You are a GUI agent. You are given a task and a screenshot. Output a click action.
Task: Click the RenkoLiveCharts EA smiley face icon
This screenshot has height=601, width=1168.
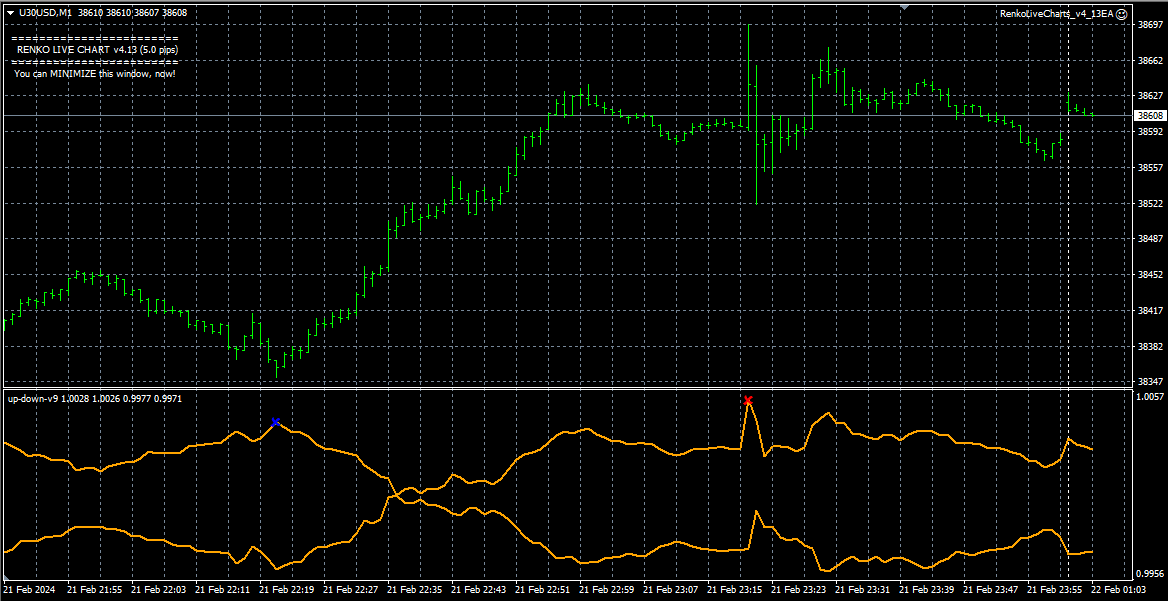(x=1122, y=13)
